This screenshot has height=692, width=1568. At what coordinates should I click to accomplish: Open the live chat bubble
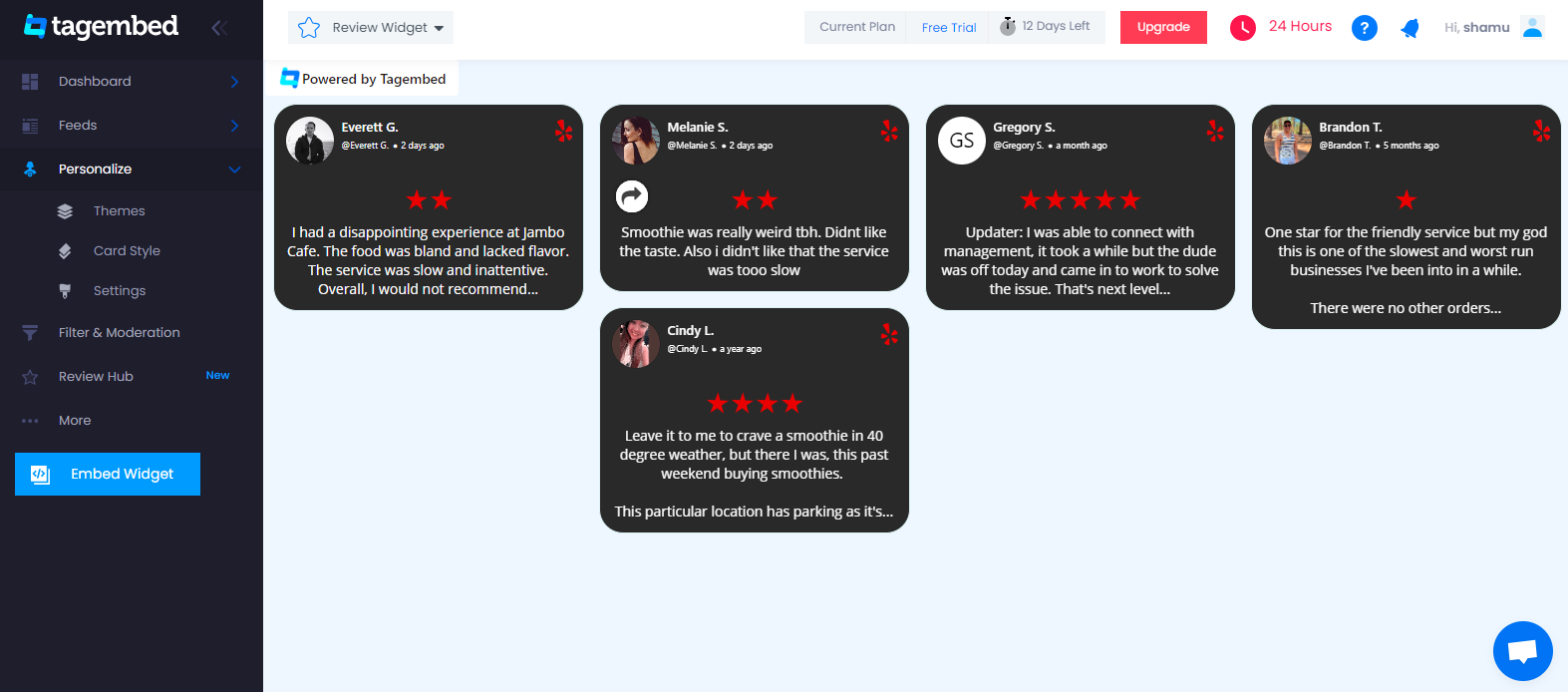[1523, 651]
